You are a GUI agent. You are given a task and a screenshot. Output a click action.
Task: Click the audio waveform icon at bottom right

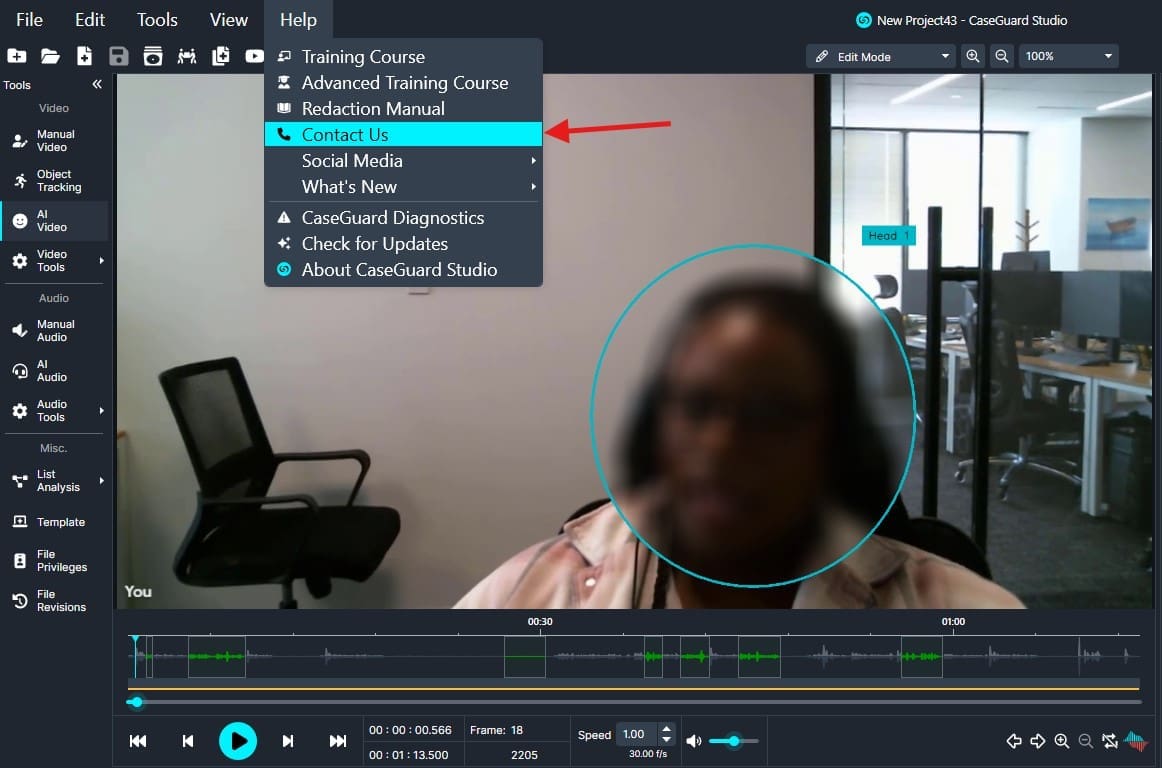point(1136,741)
